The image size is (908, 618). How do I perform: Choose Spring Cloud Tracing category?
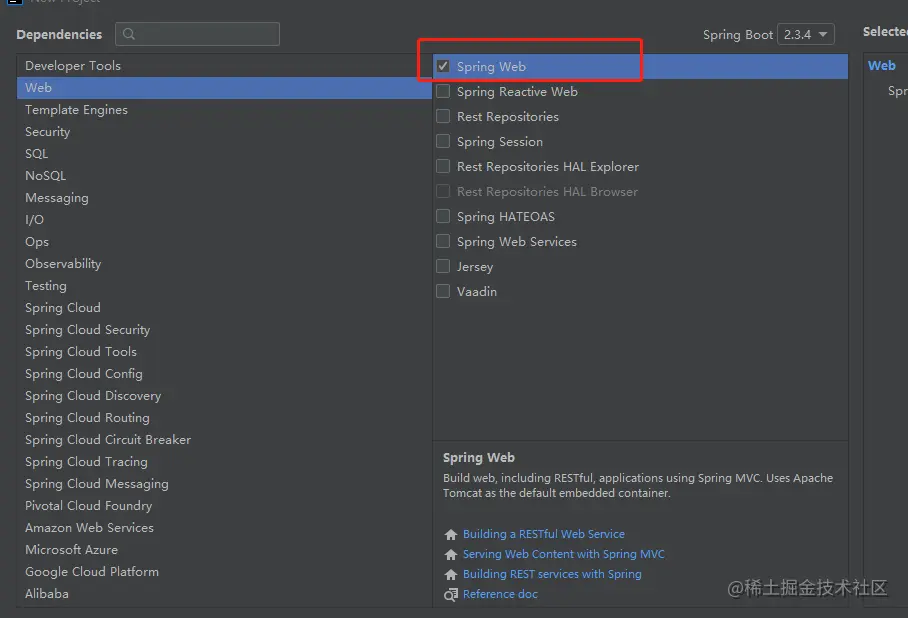(x=224, y=462)
